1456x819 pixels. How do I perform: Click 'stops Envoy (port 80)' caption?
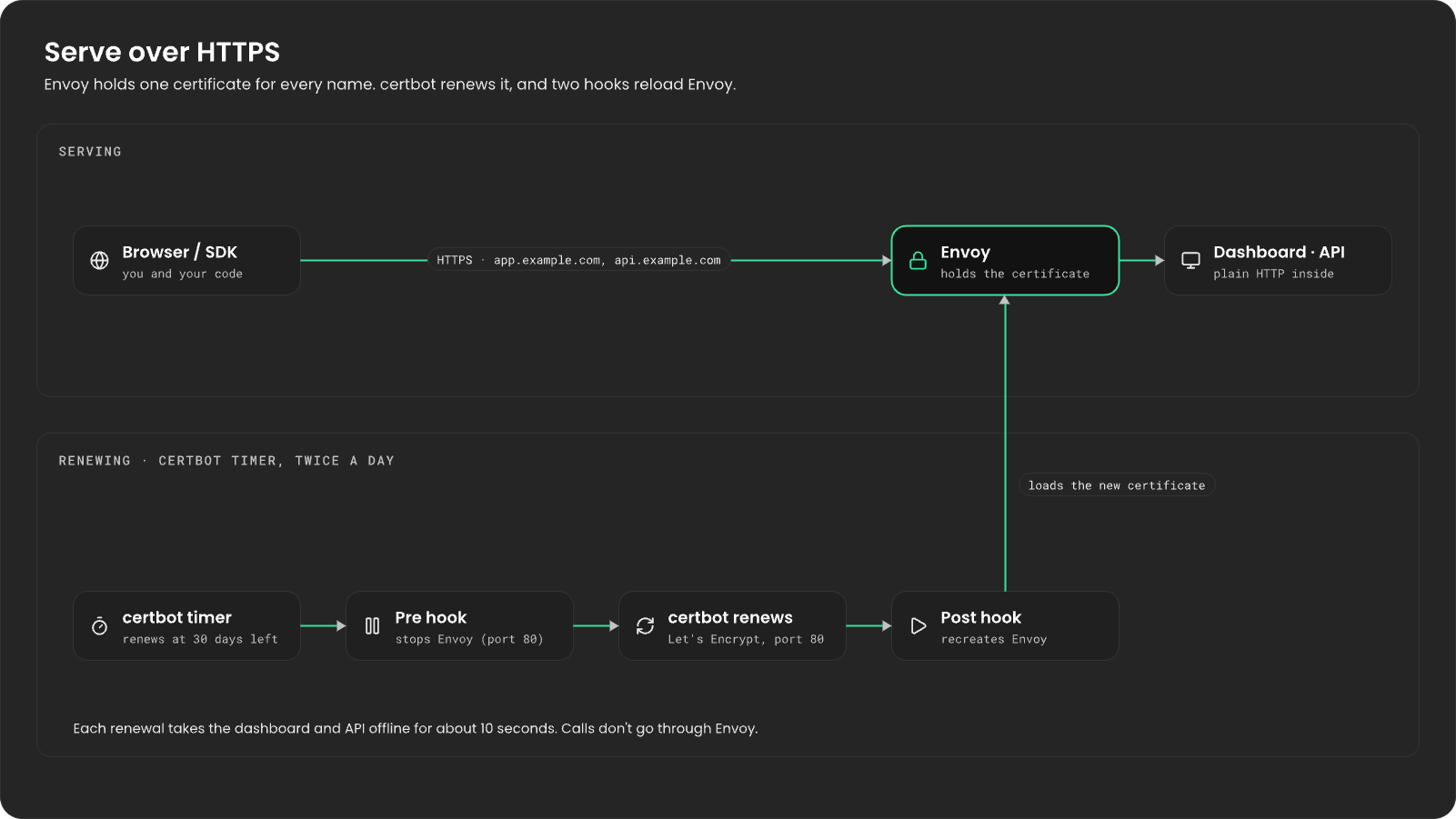click(469, 639)
